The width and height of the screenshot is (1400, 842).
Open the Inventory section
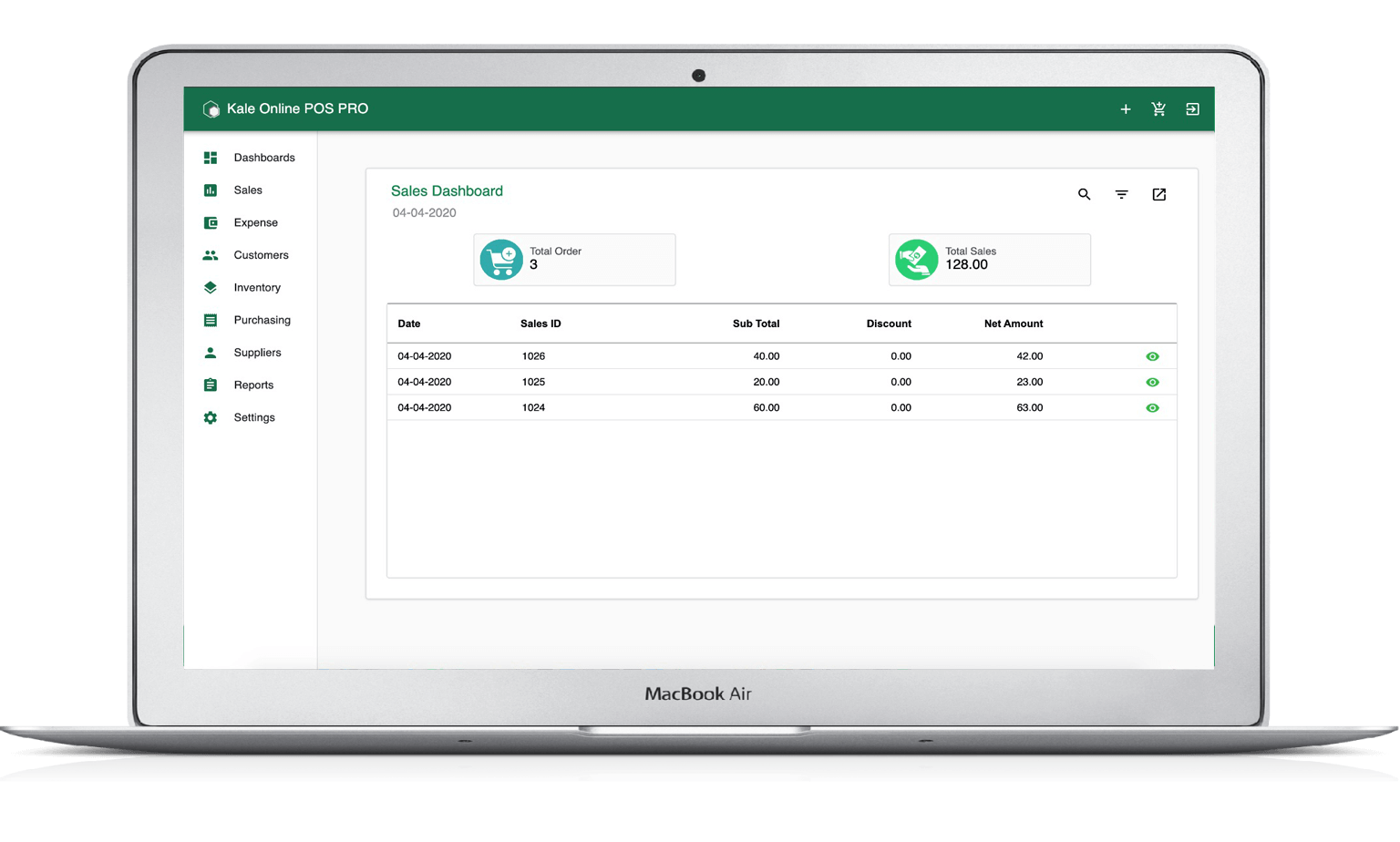[256, 288]
